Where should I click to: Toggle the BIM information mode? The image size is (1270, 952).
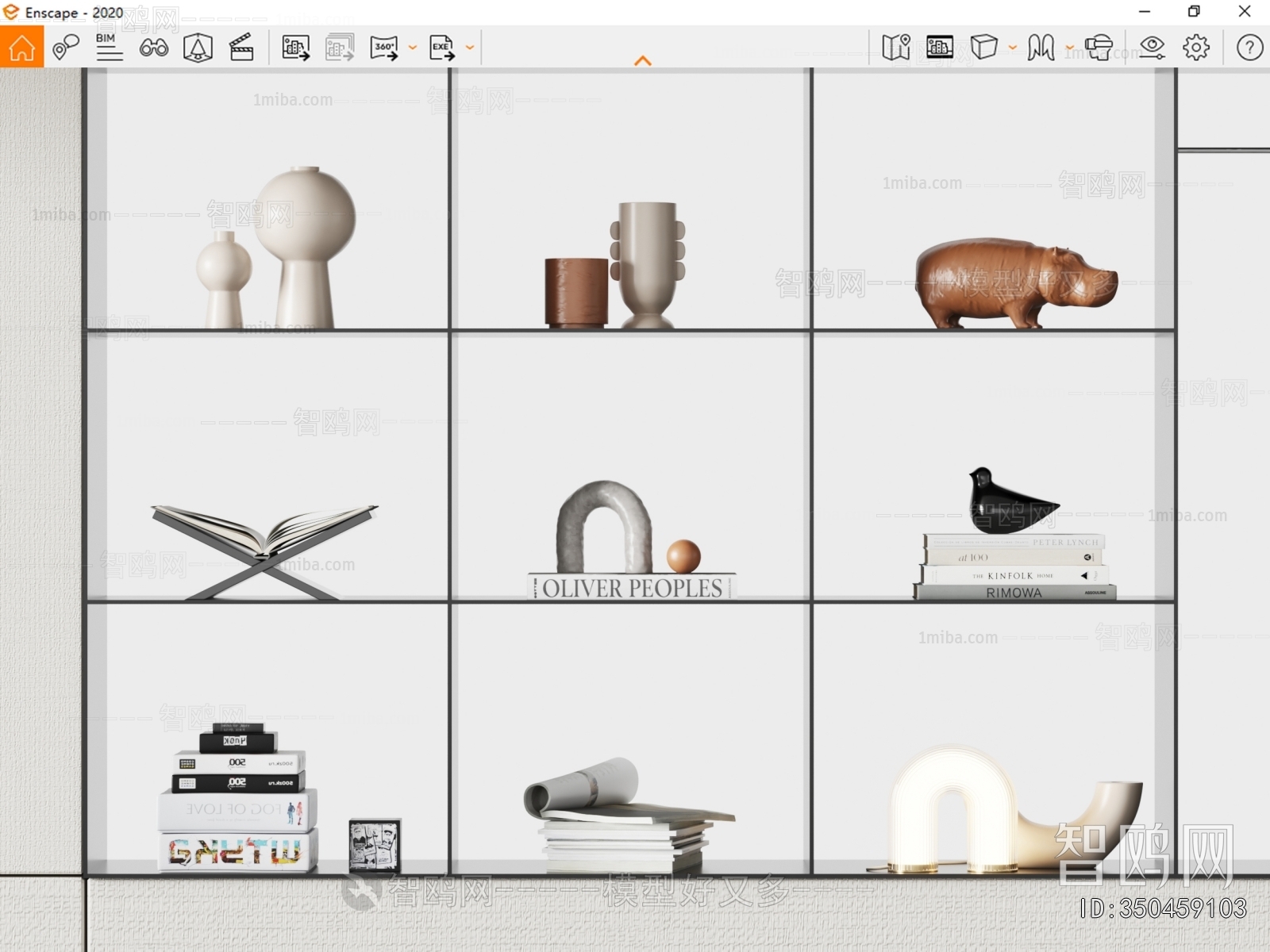point(109,48)
